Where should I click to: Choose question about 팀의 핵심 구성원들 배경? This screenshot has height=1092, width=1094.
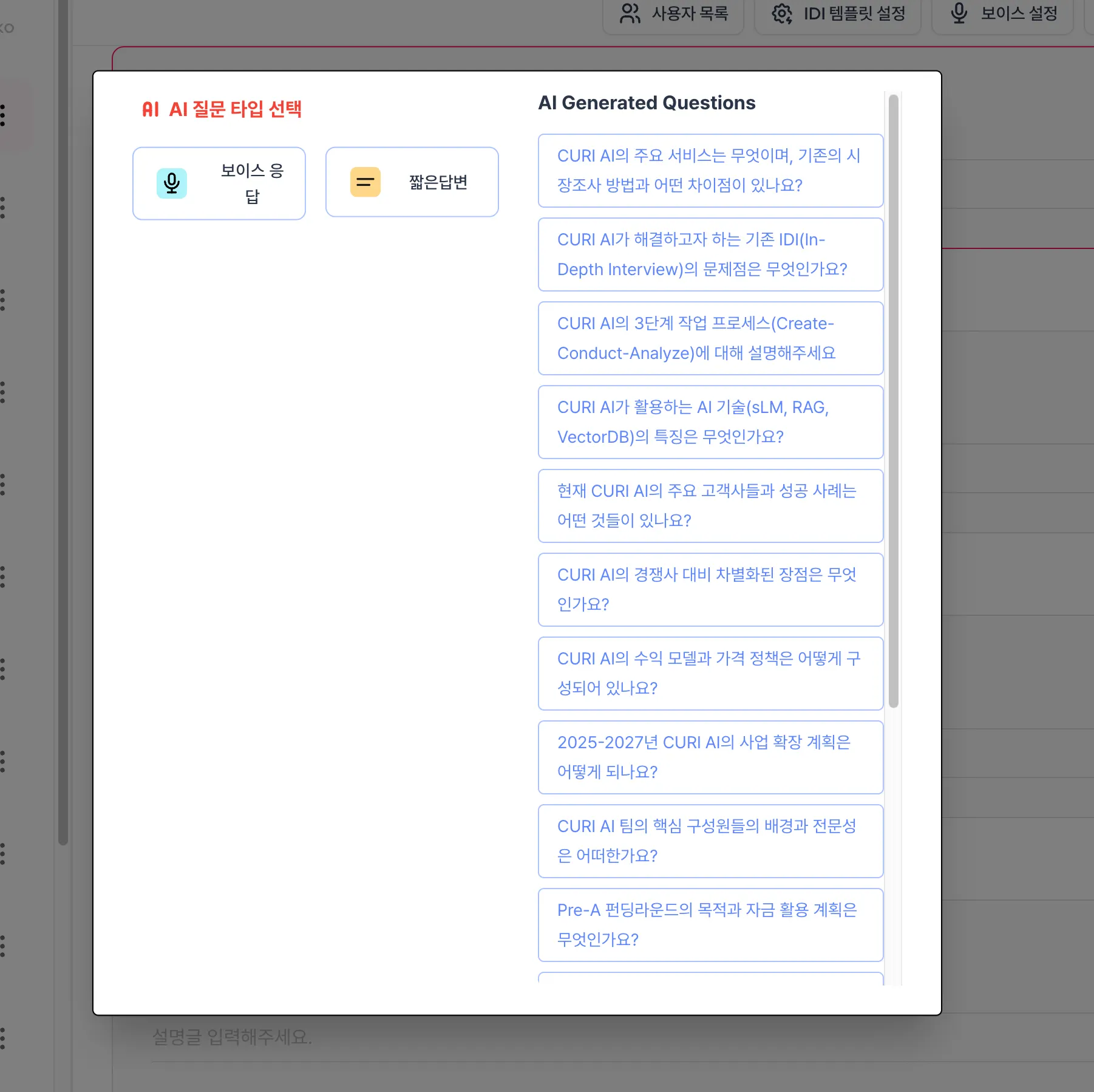(x=710, y=841)
